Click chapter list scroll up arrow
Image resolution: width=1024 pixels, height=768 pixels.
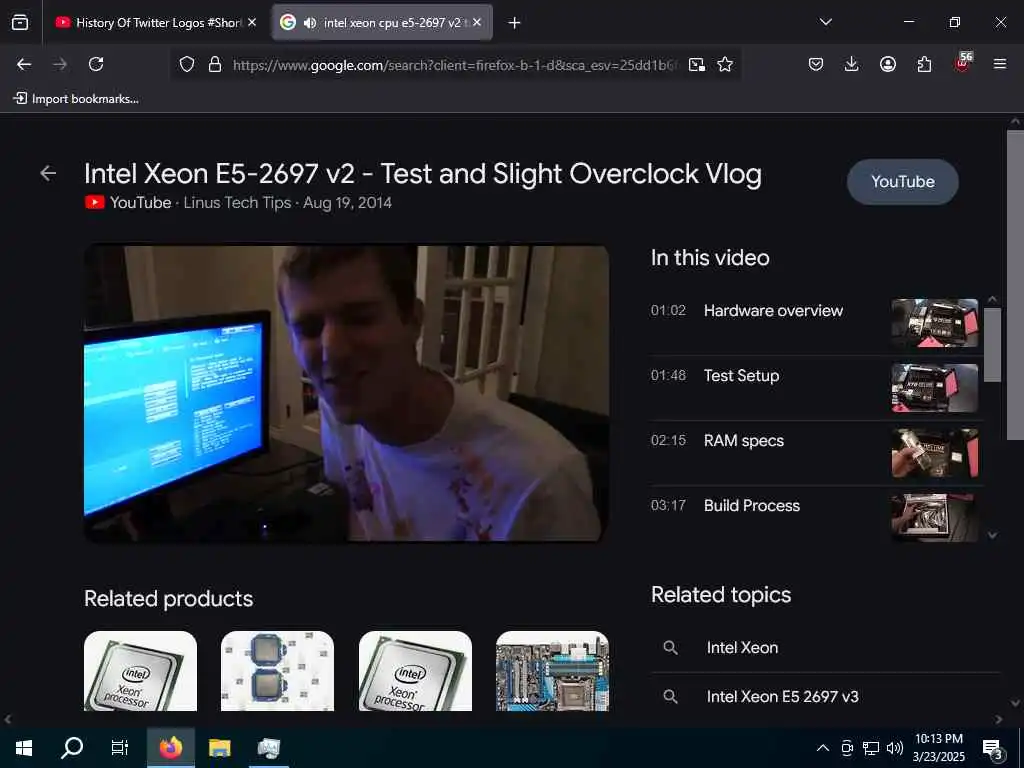pos(993,299)
